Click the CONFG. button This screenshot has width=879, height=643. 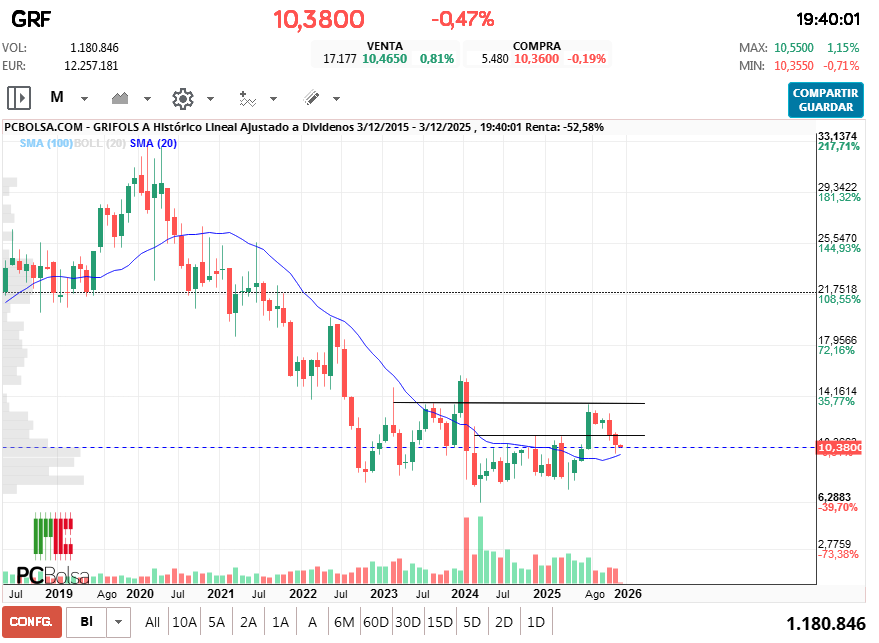pos(31,622)
